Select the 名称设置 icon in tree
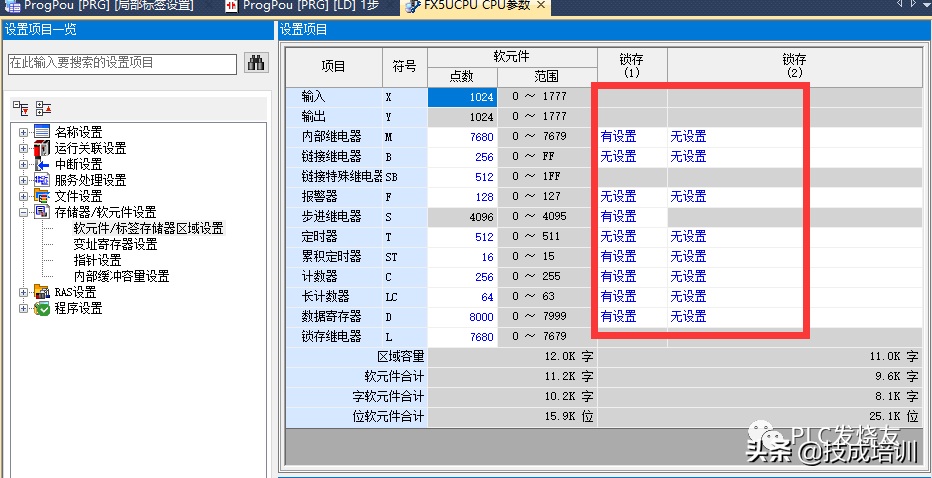This screenshot has height=478, width=932. [x=42, y=132]
